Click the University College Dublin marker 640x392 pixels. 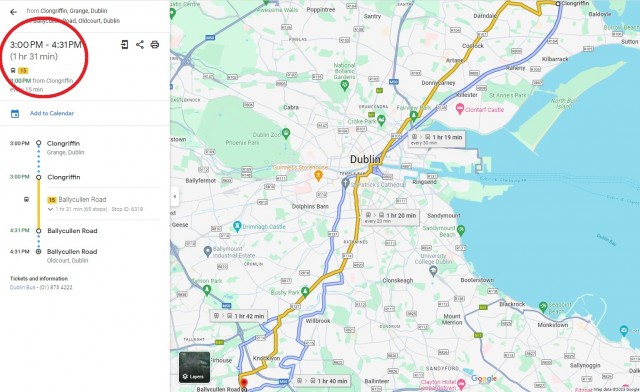pos(433,270)
